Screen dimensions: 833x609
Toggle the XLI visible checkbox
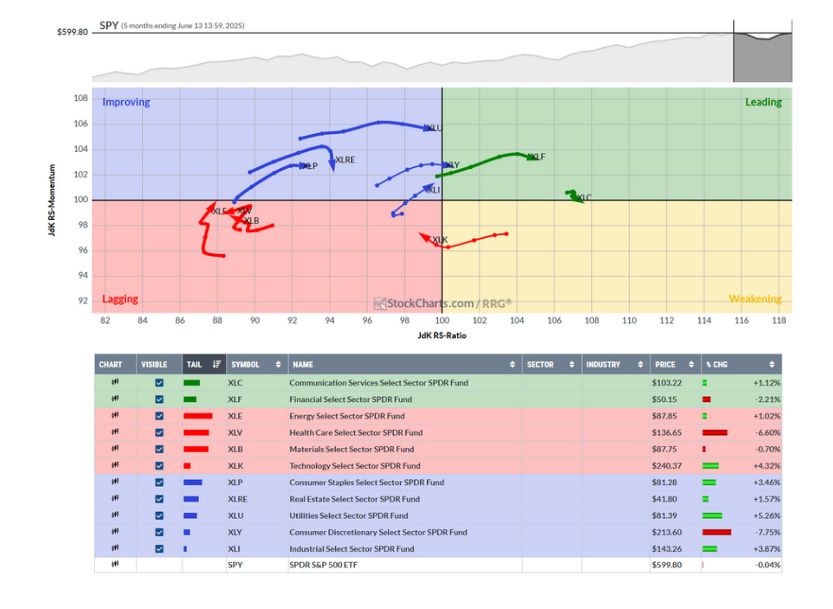159,549
